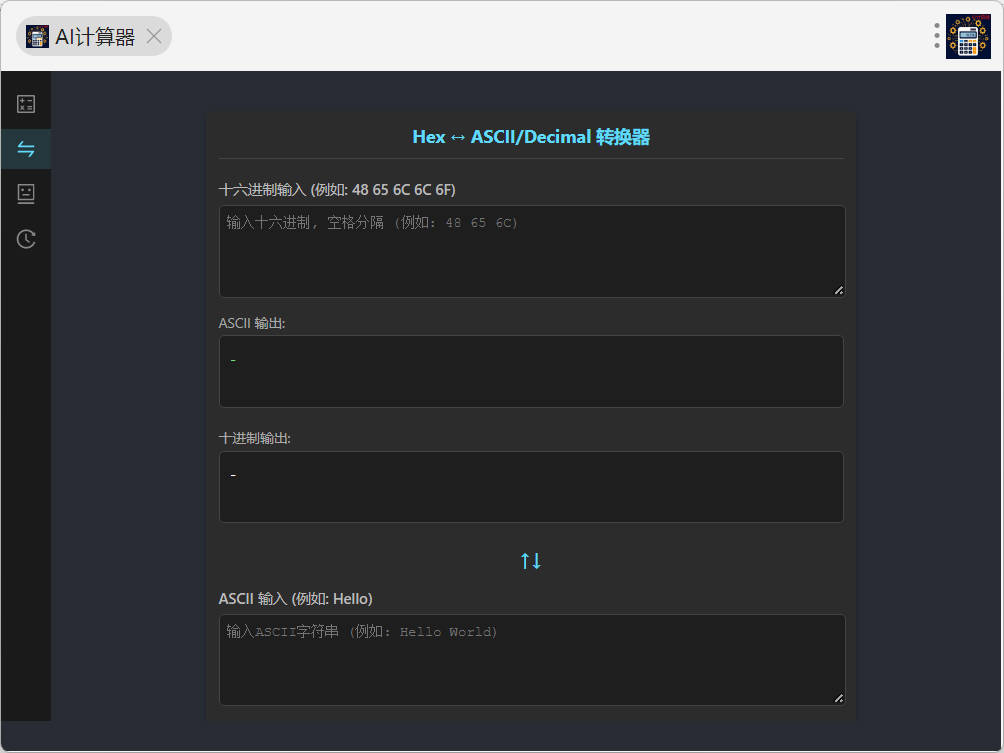Open the three-dot menu at top right

(x=936, y=36)
